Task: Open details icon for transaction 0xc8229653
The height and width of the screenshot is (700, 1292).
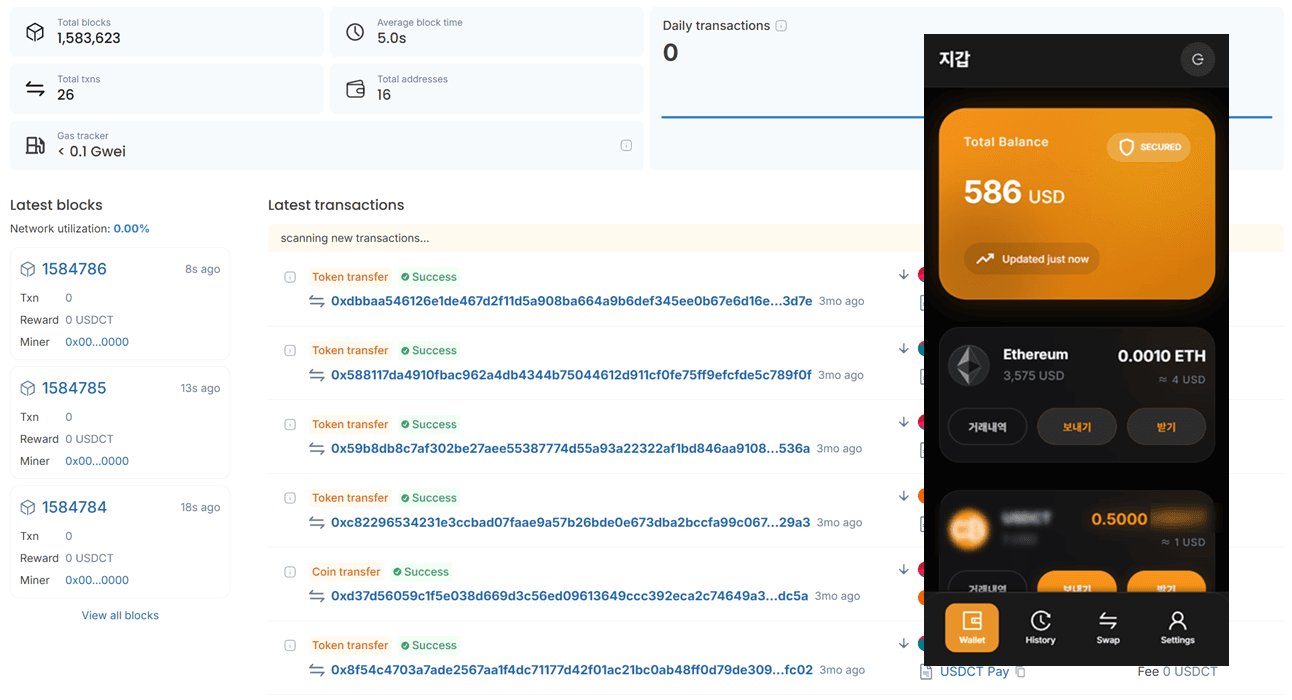Action: [x=290, y=498]
